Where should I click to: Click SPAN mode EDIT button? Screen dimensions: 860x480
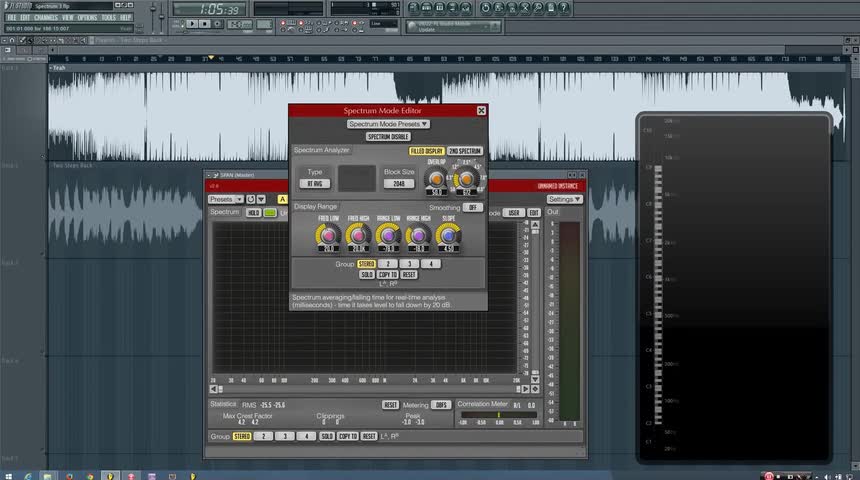[x=534, y=212]
